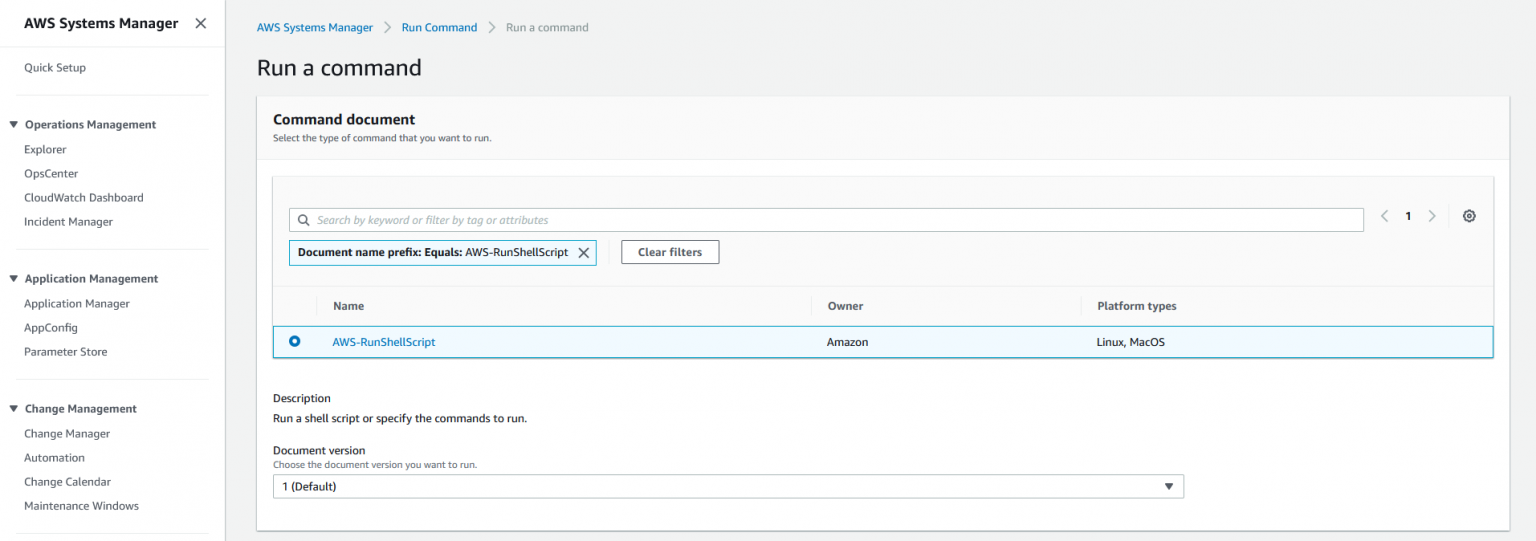Screen dimensions: 1536x541
Task: Sort table by Name column header
Action: point(348,306)
